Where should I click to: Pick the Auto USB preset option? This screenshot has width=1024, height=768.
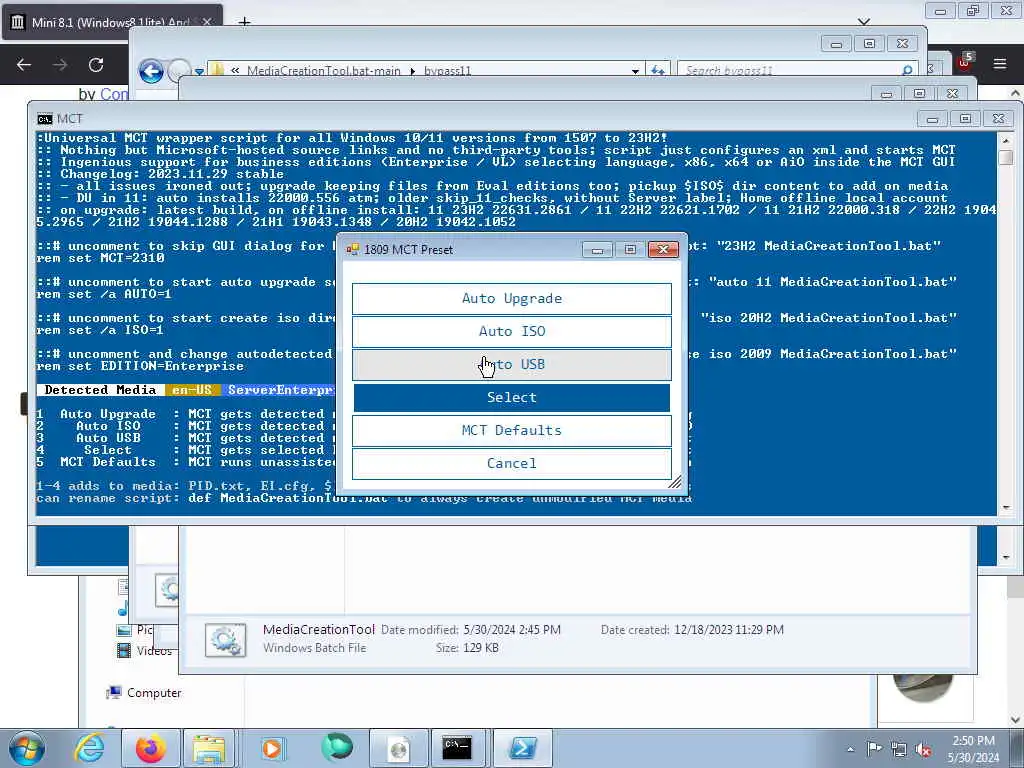511,364
